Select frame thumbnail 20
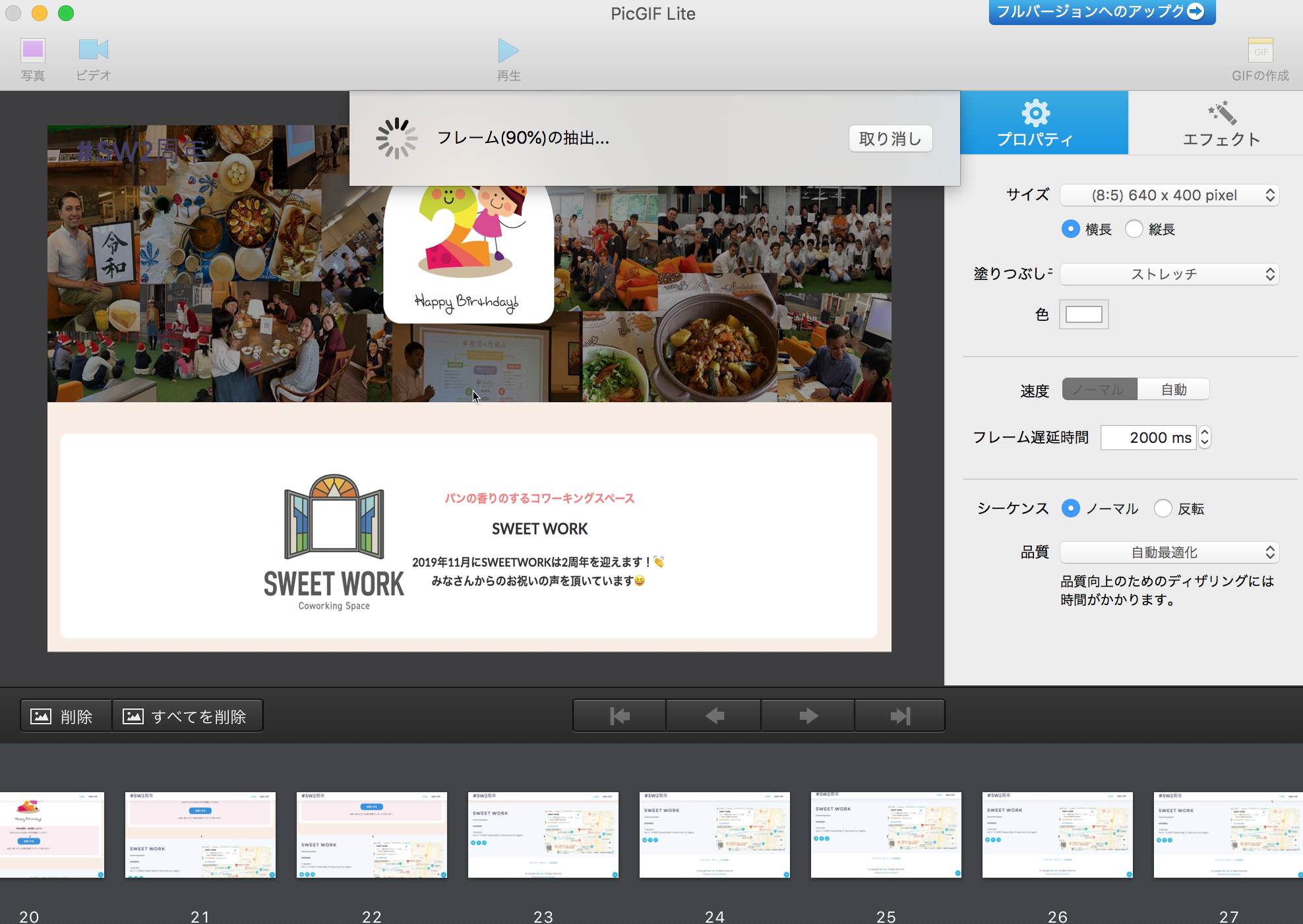Viewport: 1303px width, 924px height. pyautogui.click(x=52, y=835)
